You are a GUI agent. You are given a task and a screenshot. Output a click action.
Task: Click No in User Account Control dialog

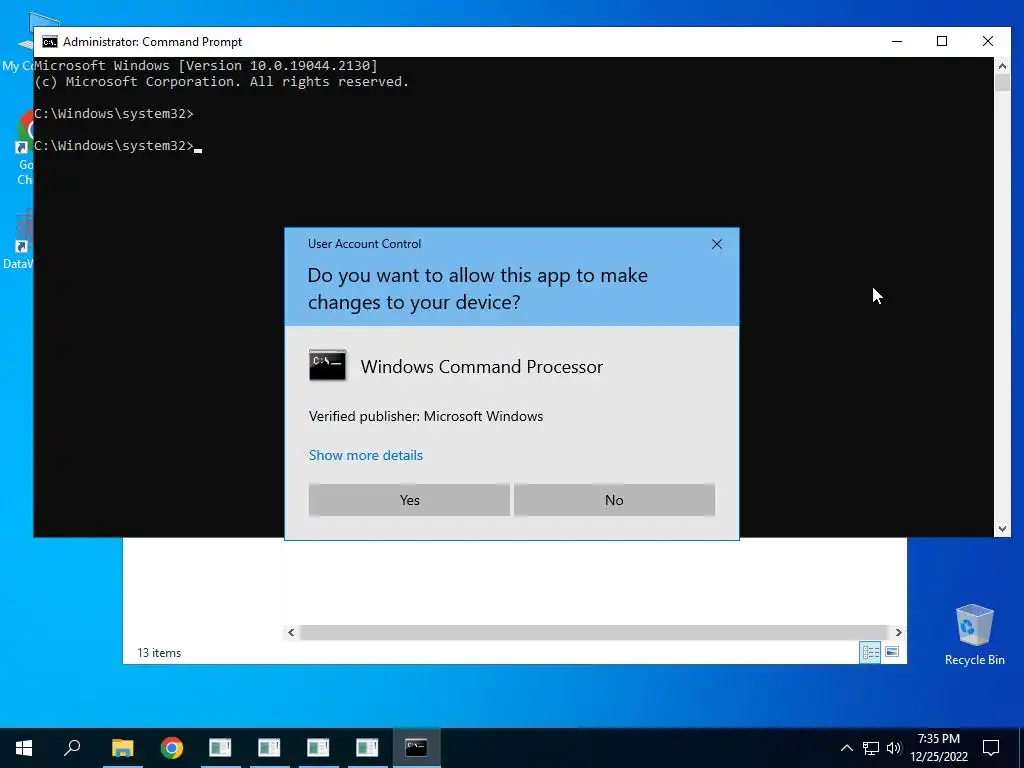click(614, 500)
